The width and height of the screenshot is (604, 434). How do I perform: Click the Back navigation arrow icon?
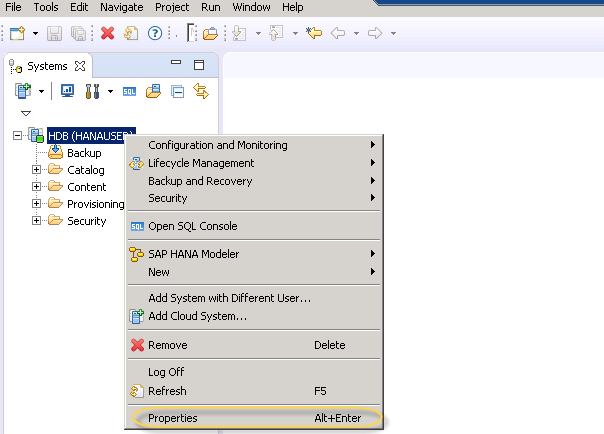pos(338,33)
